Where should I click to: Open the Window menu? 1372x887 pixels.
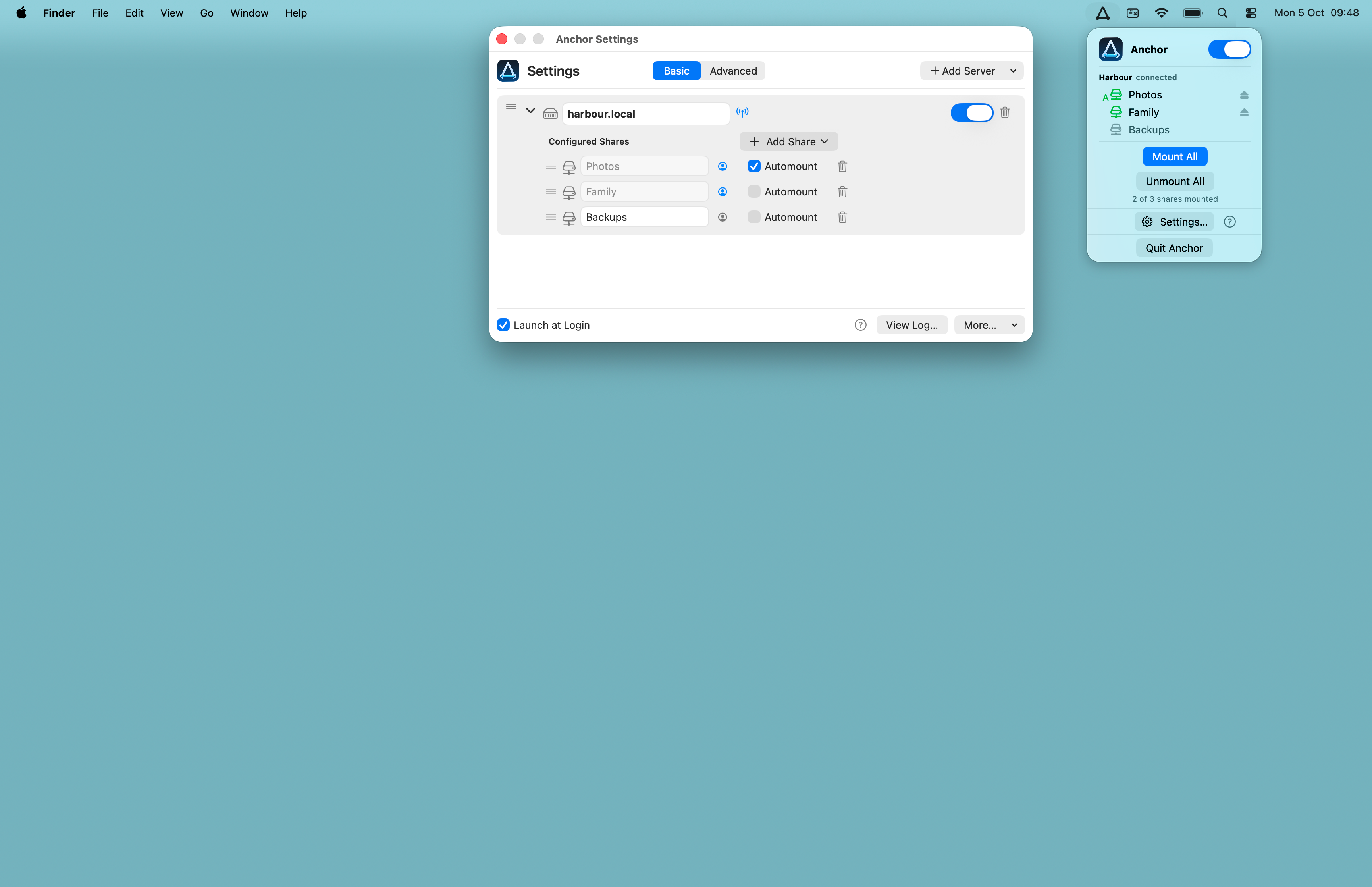coord(249,13)
